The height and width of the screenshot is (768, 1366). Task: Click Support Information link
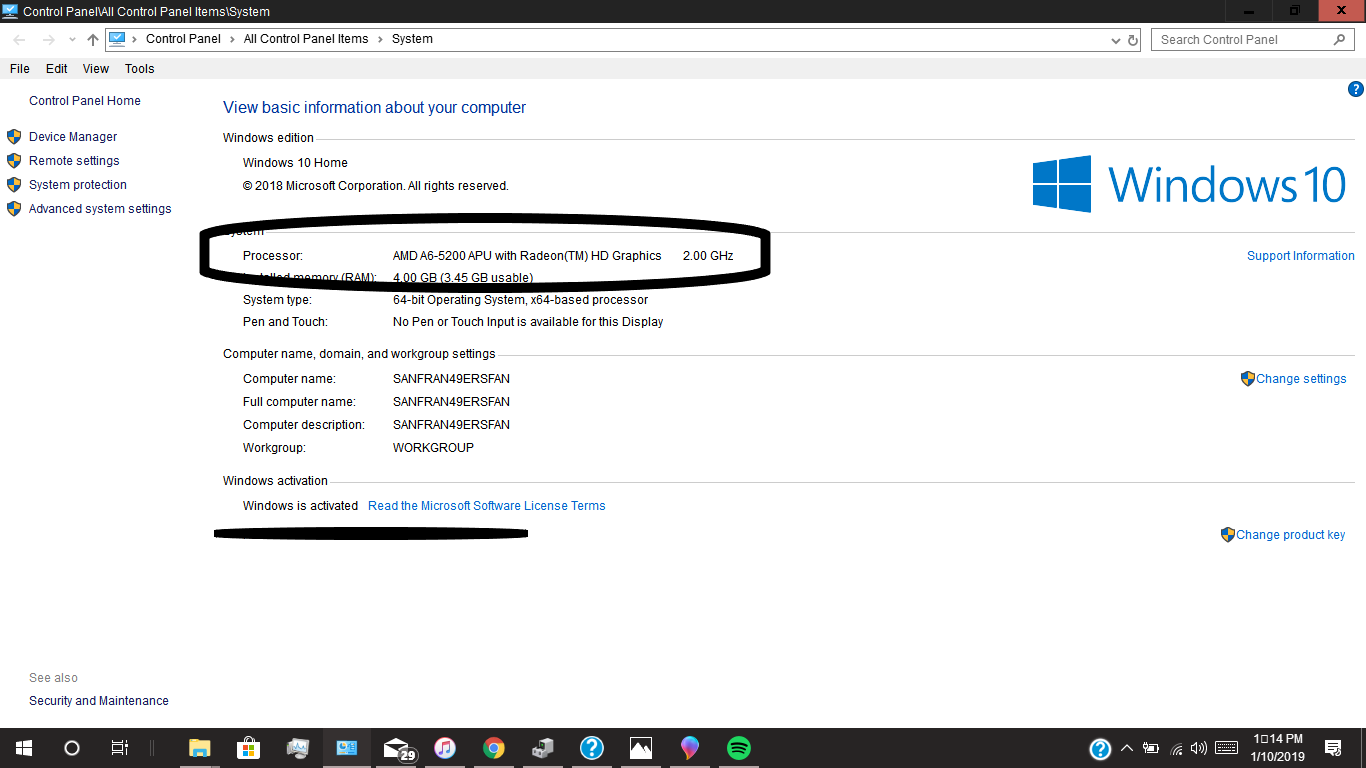click(x=1301, y=256)
